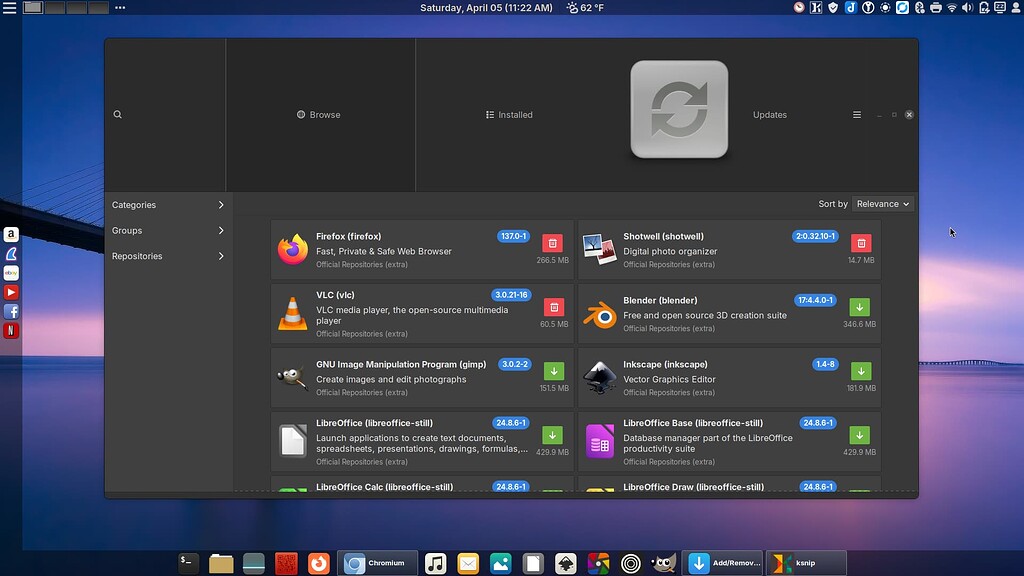Image resolution: width=1024 pixels, height=576 pixels.
Task: Install GIMP with the download arrow icon
Action: click(x=553, y=371)
